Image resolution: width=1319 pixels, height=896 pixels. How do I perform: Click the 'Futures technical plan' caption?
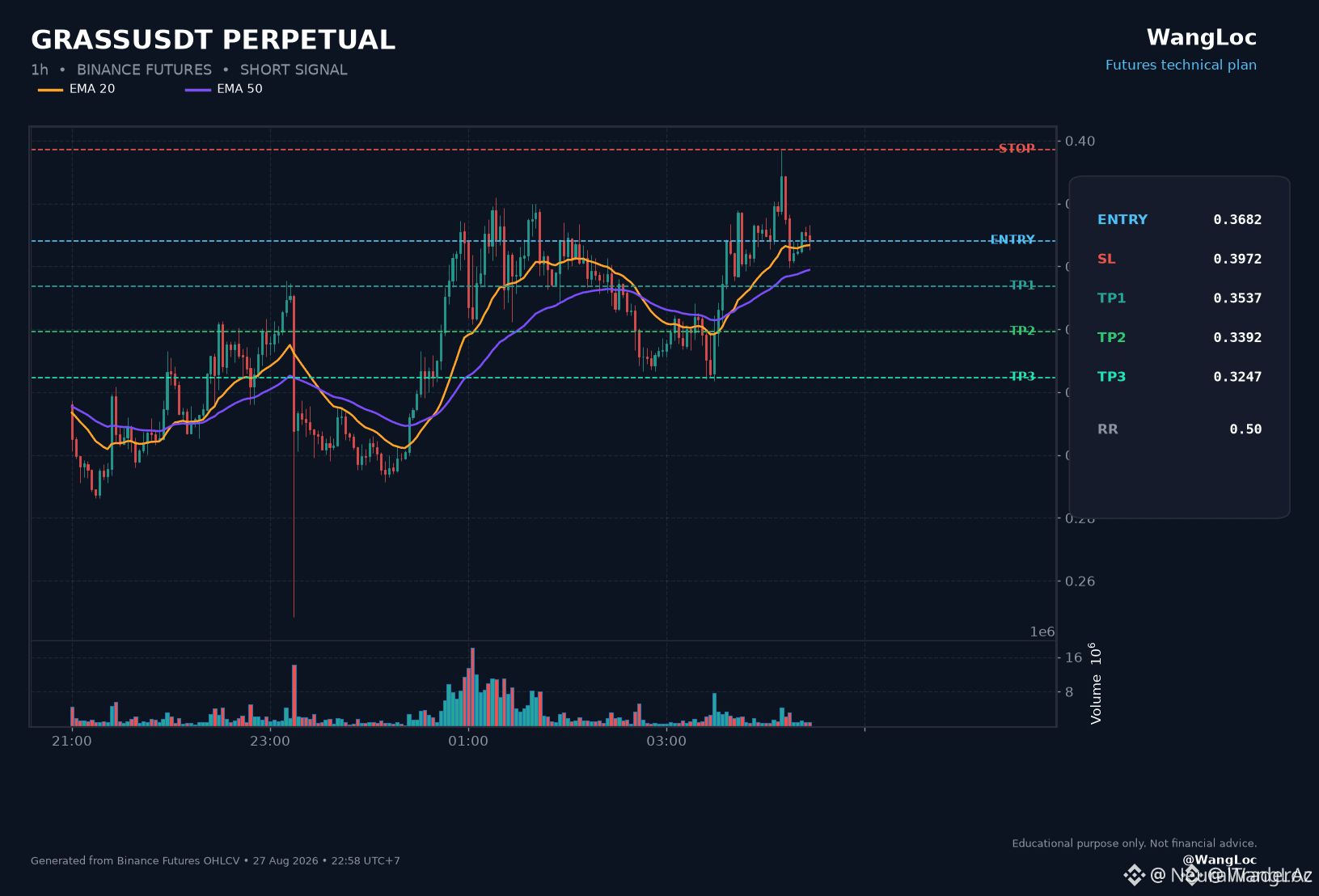click(1181, 66)
